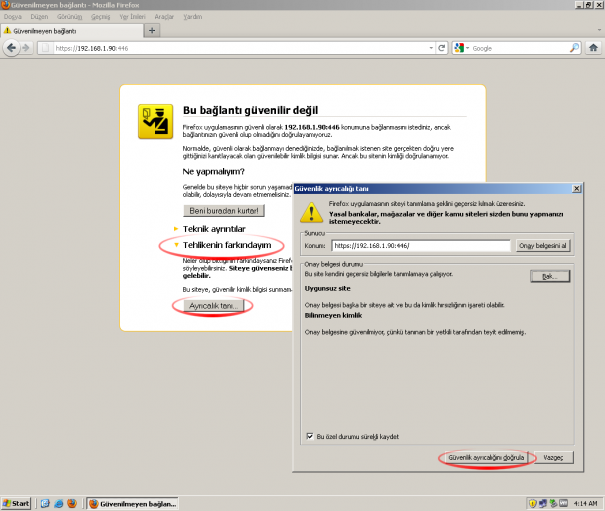Click the Vazgeç cancel button
The image size is (605, 511).
(x=553, y=458)
